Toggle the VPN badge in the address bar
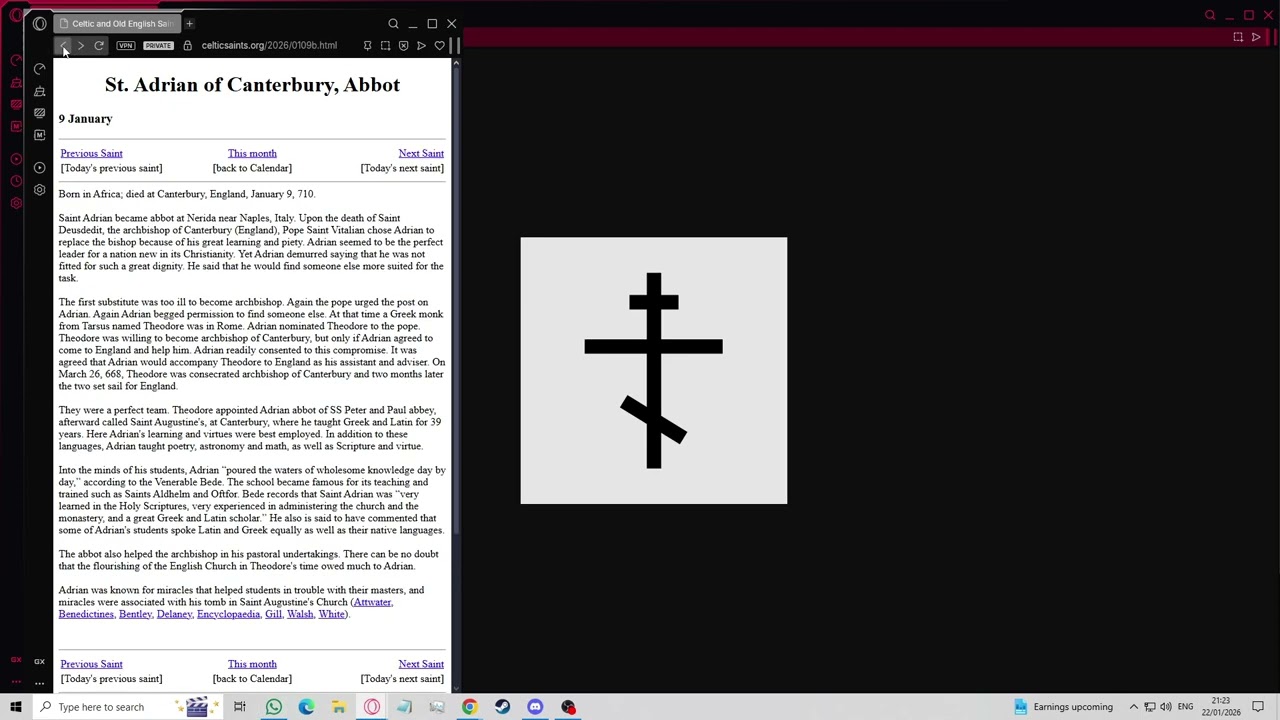Screen dimensions: 1280x720 click(125, 45)
